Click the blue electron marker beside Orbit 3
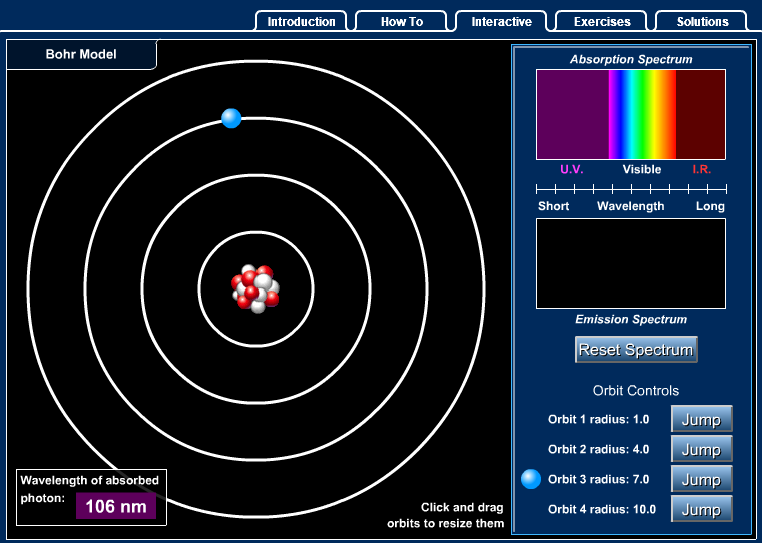 pyautogui.click(x=531, y=479)
